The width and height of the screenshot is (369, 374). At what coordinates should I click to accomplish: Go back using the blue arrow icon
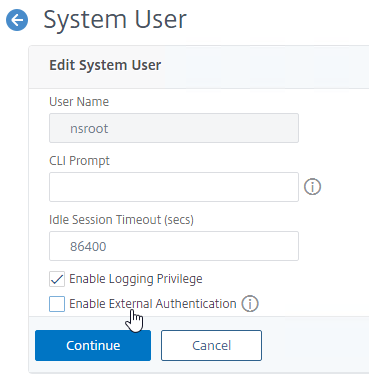click(17, 20)
